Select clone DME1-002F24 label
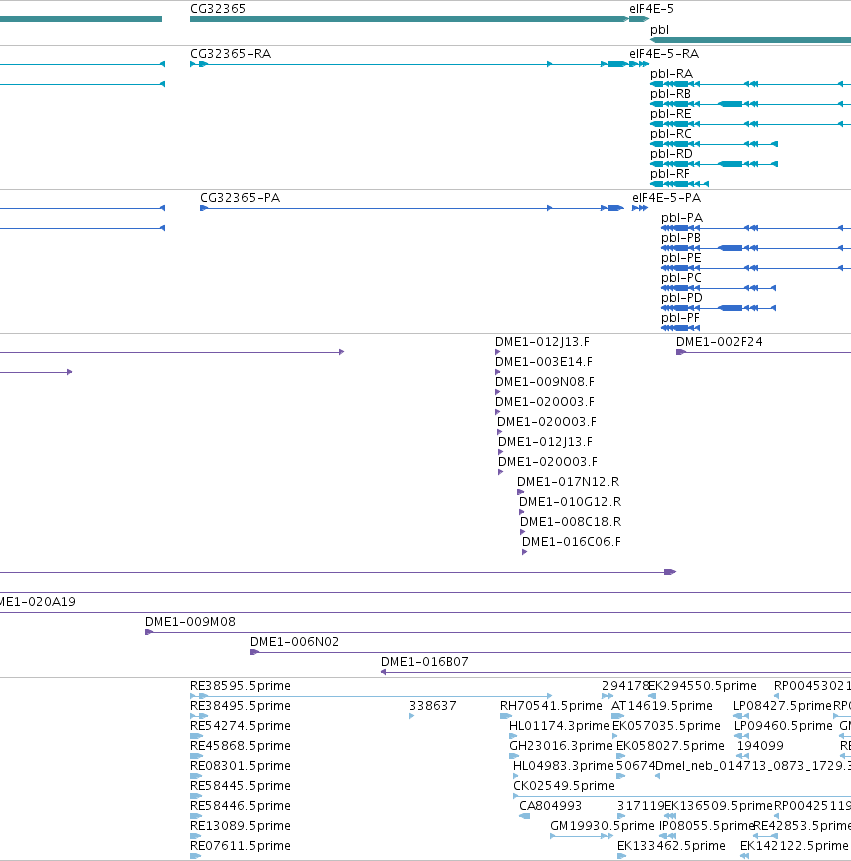851x861 pixels. pyautogui.click(x=719, y=342)
